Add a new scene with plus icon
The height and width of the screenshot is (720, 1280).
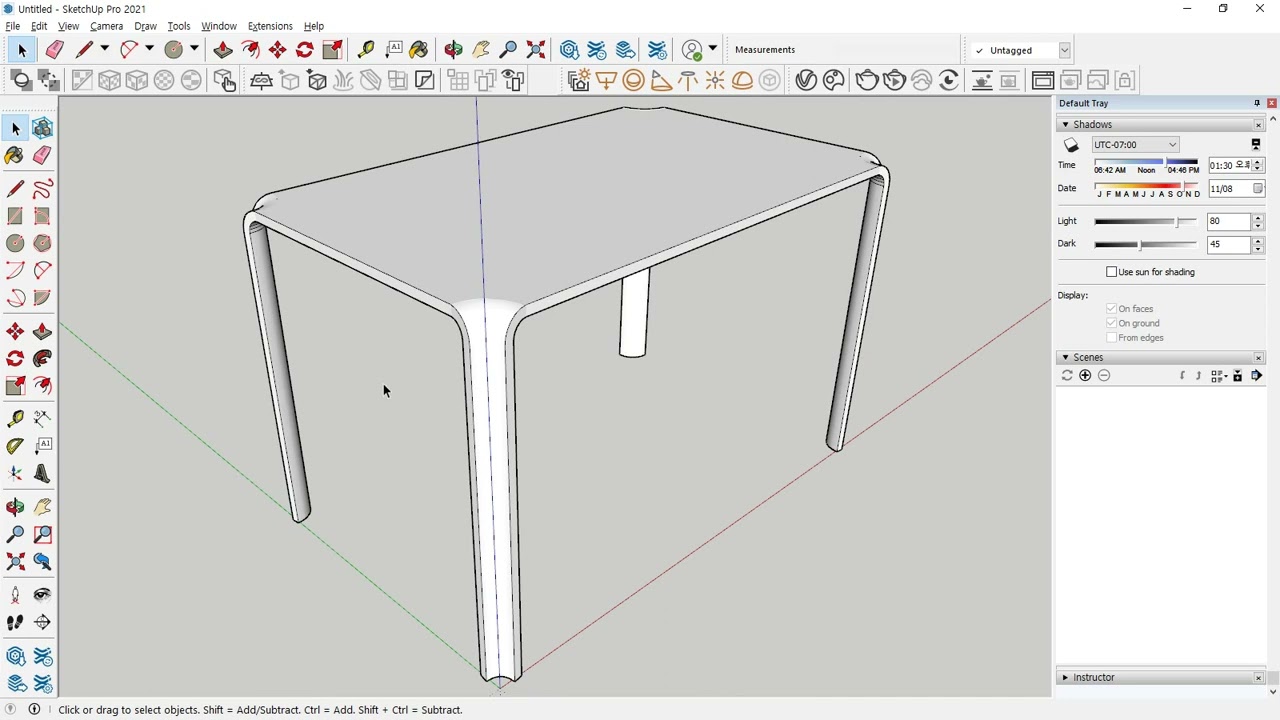click(x=1085, y=376)
